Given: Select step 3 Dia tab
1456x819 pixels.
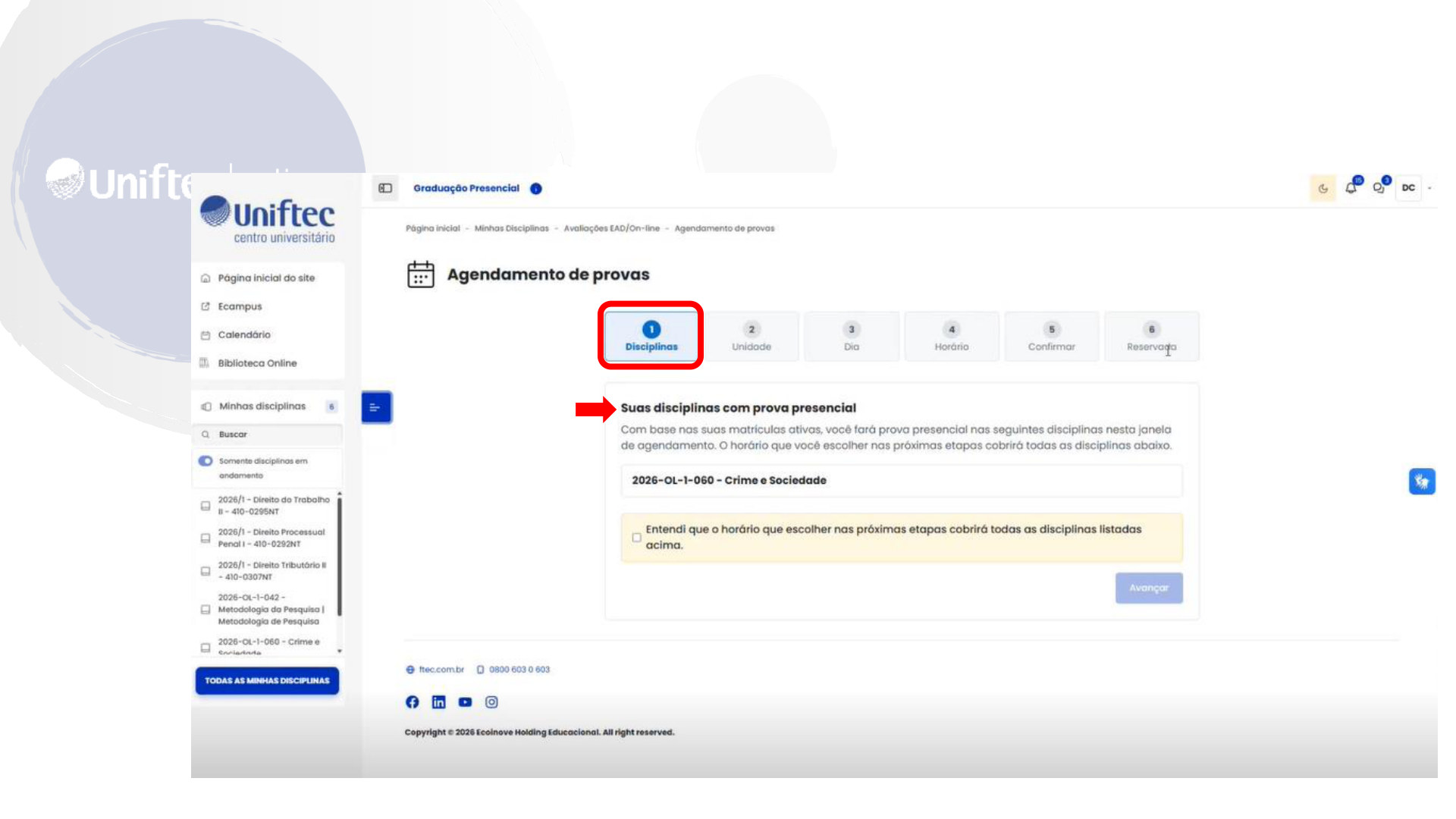Looking at the screenshot, I should (852, 336).
